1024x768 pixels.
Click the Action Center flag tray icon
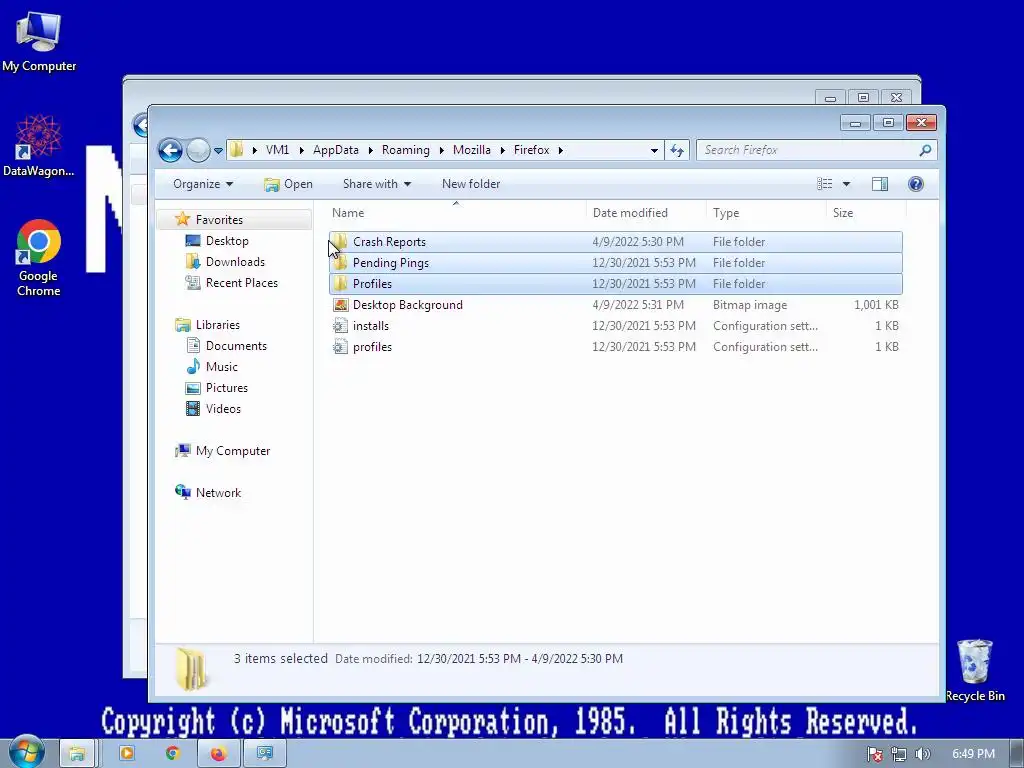pos(875,754)
